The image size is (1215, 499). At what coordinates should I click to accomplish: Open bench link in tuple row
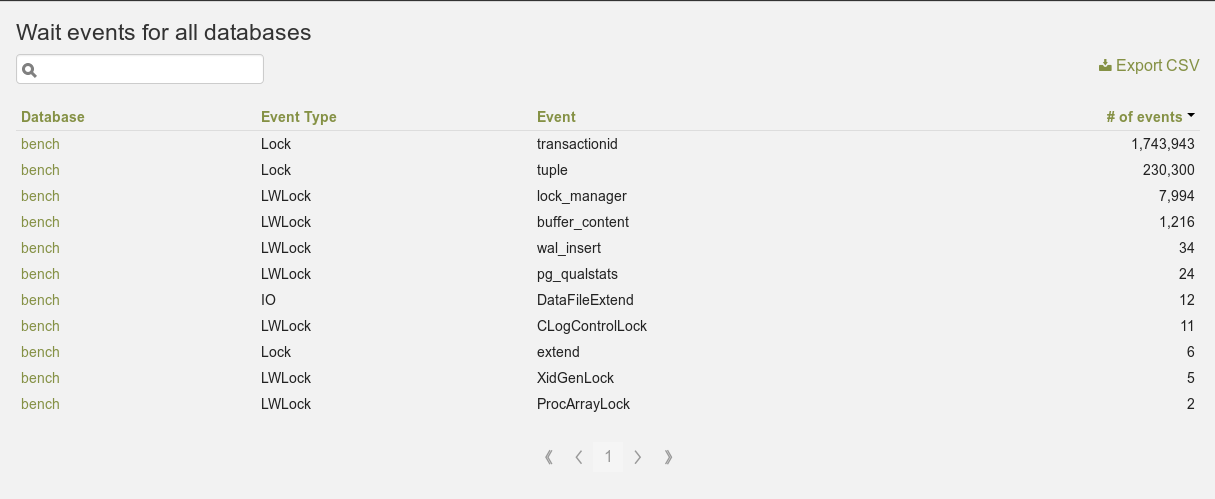click(x=40, y=170)
